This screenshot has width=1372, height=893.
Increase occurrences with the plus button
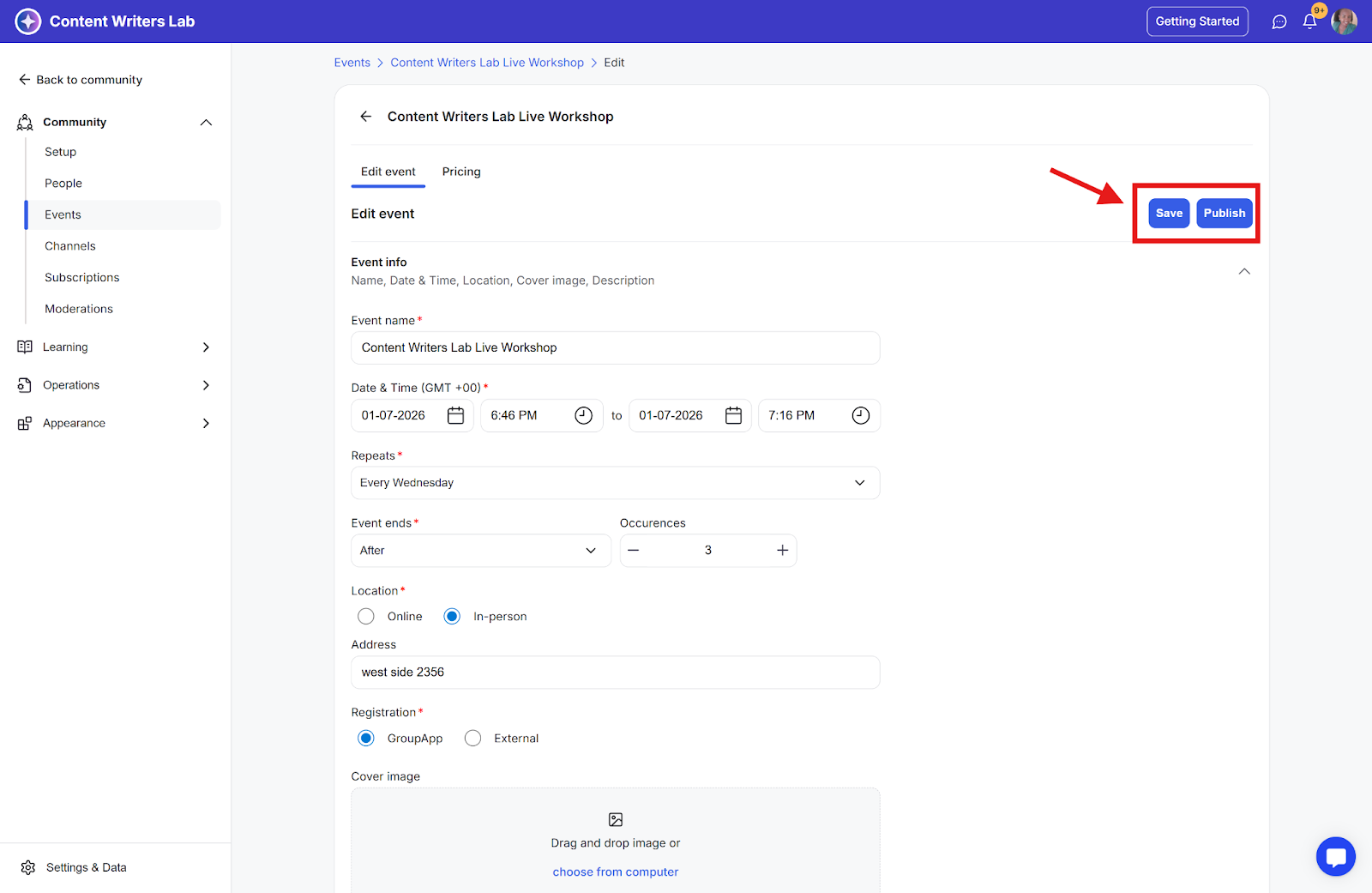point(782,551)
